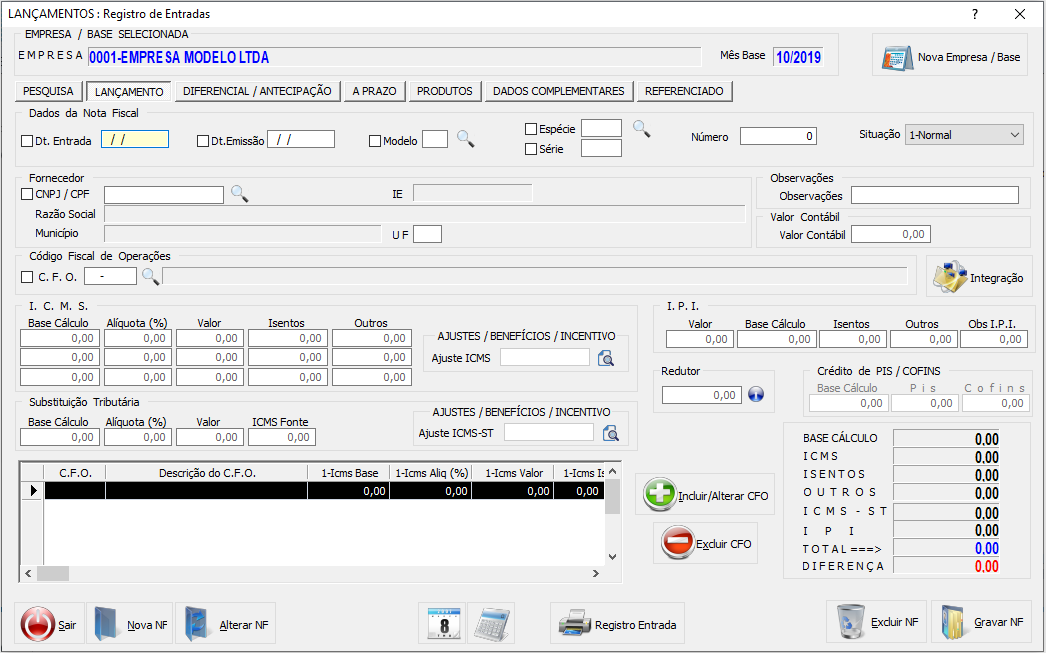Click the help question mark in title bar
1046x653 pixels.
975,14
